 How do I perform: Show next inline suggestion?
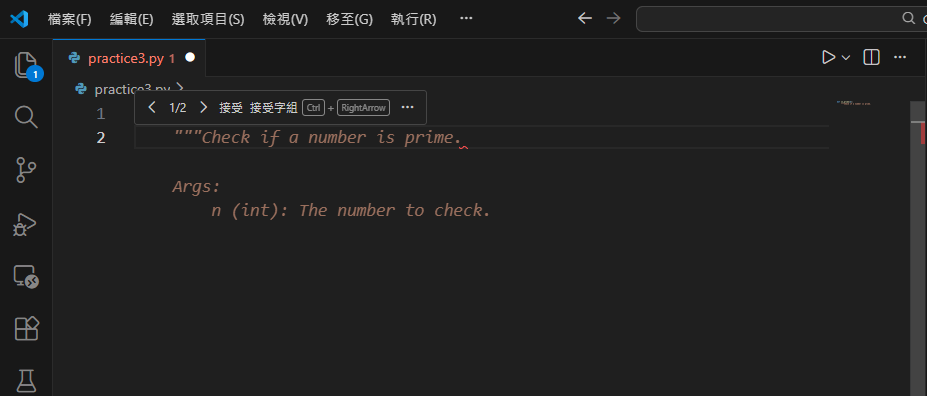click(x=203, y=107)
